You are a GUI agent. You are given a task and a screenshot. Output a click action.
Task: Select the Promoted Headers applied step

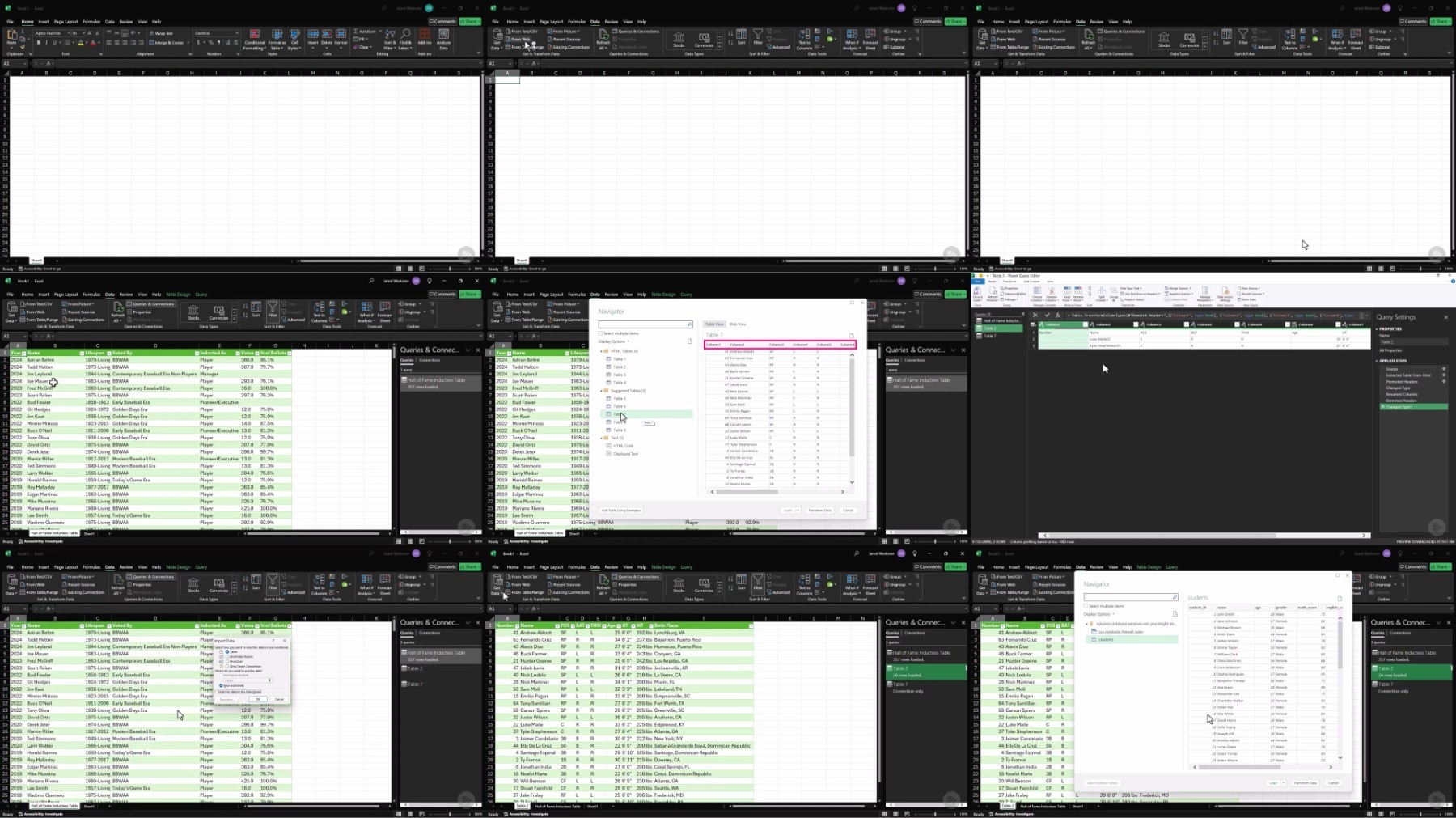pyautogui.click(x=1403, y=382)
